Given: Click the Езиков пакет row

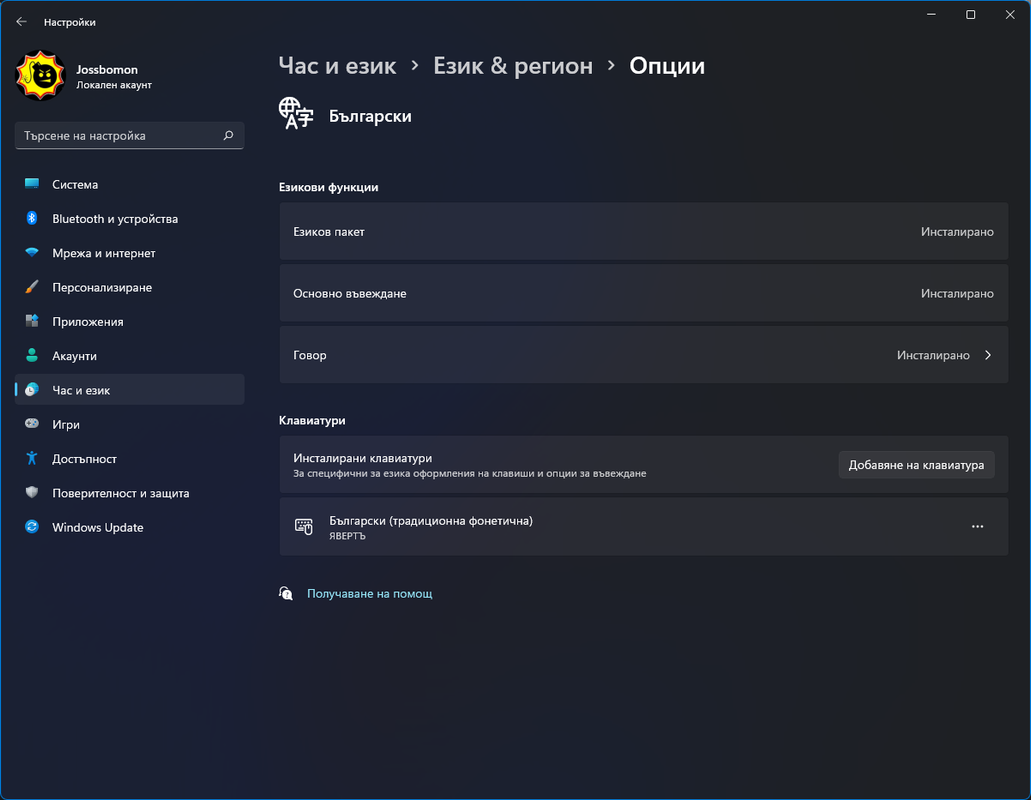Looking at the screenshot, I should (x=644, y=231).
